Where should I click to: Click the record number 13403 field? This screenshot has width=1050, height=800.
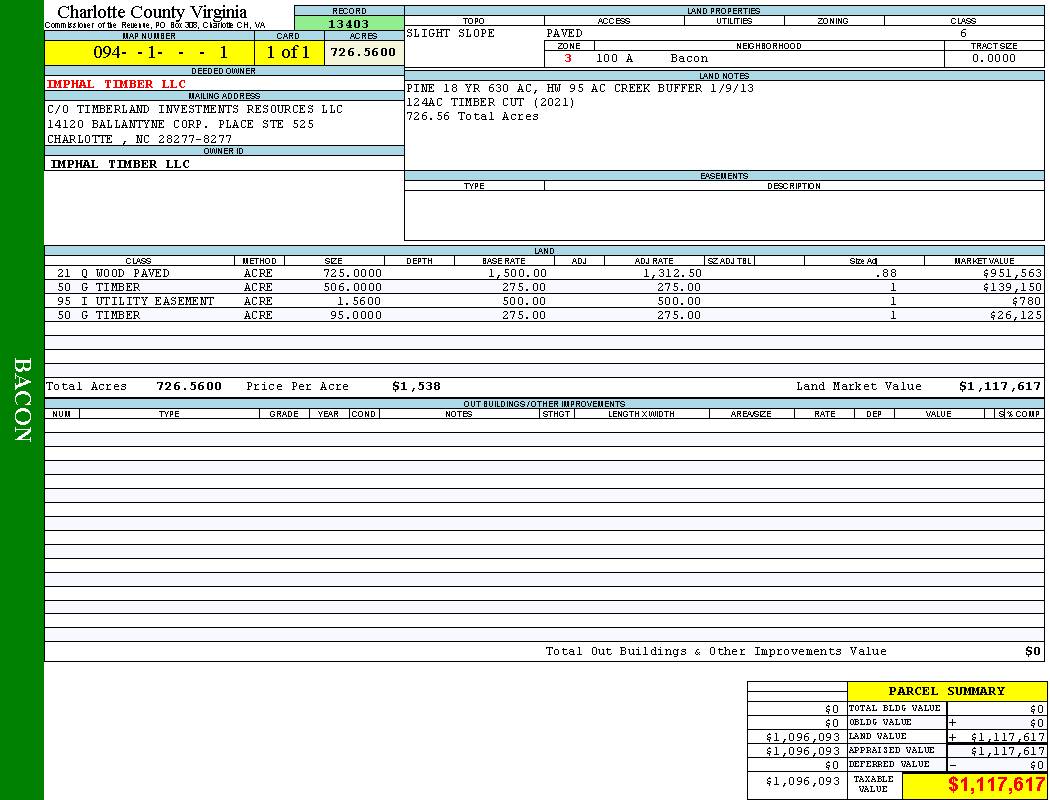pos(349,24)
